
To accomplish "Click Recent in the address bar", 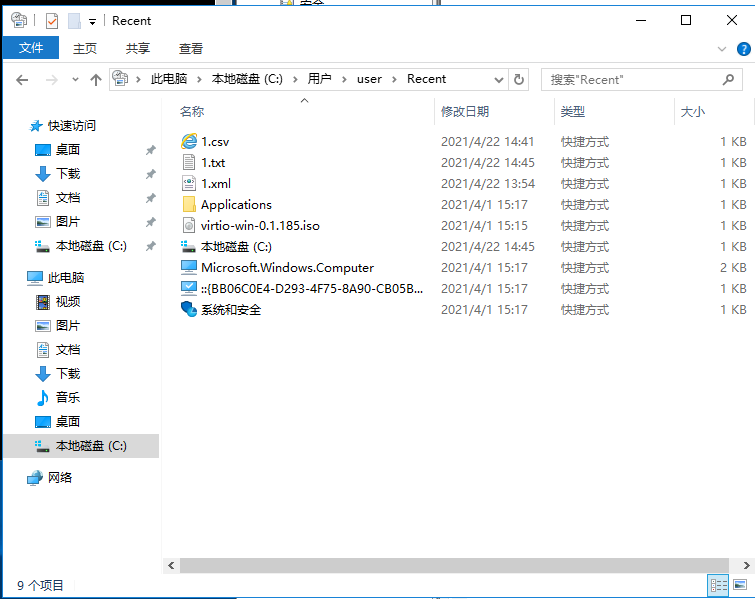I will pyautogui.click(x=427, y=79).
